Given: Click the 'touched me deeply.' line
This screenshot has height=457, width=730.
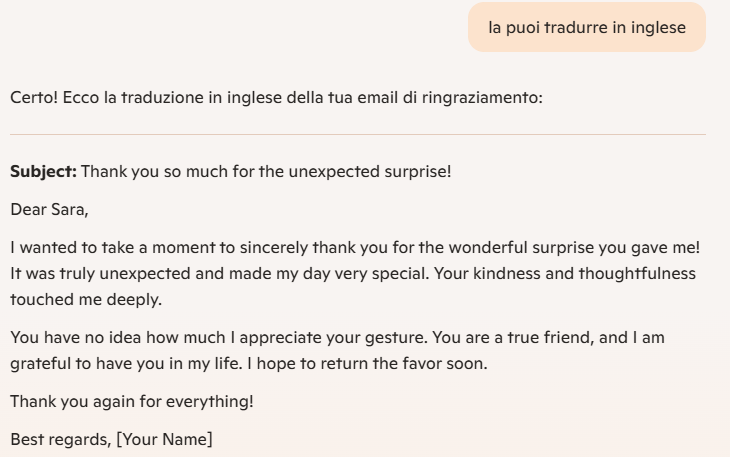Looking at the screenshot, I should click(86, 299).
